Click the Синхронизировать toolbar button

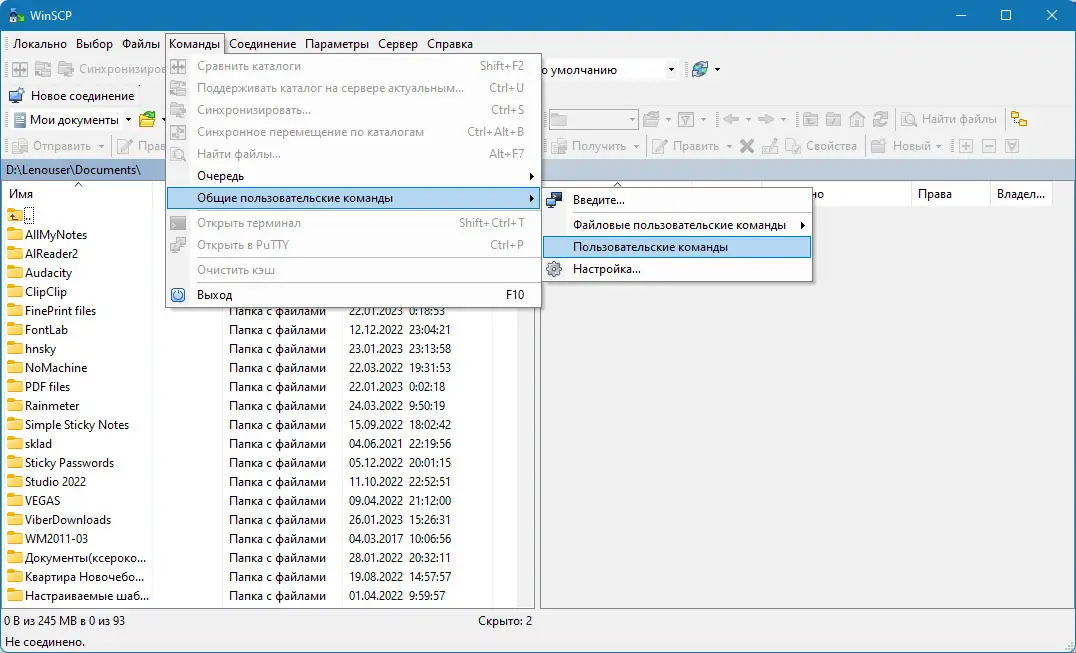coord(112,69)
